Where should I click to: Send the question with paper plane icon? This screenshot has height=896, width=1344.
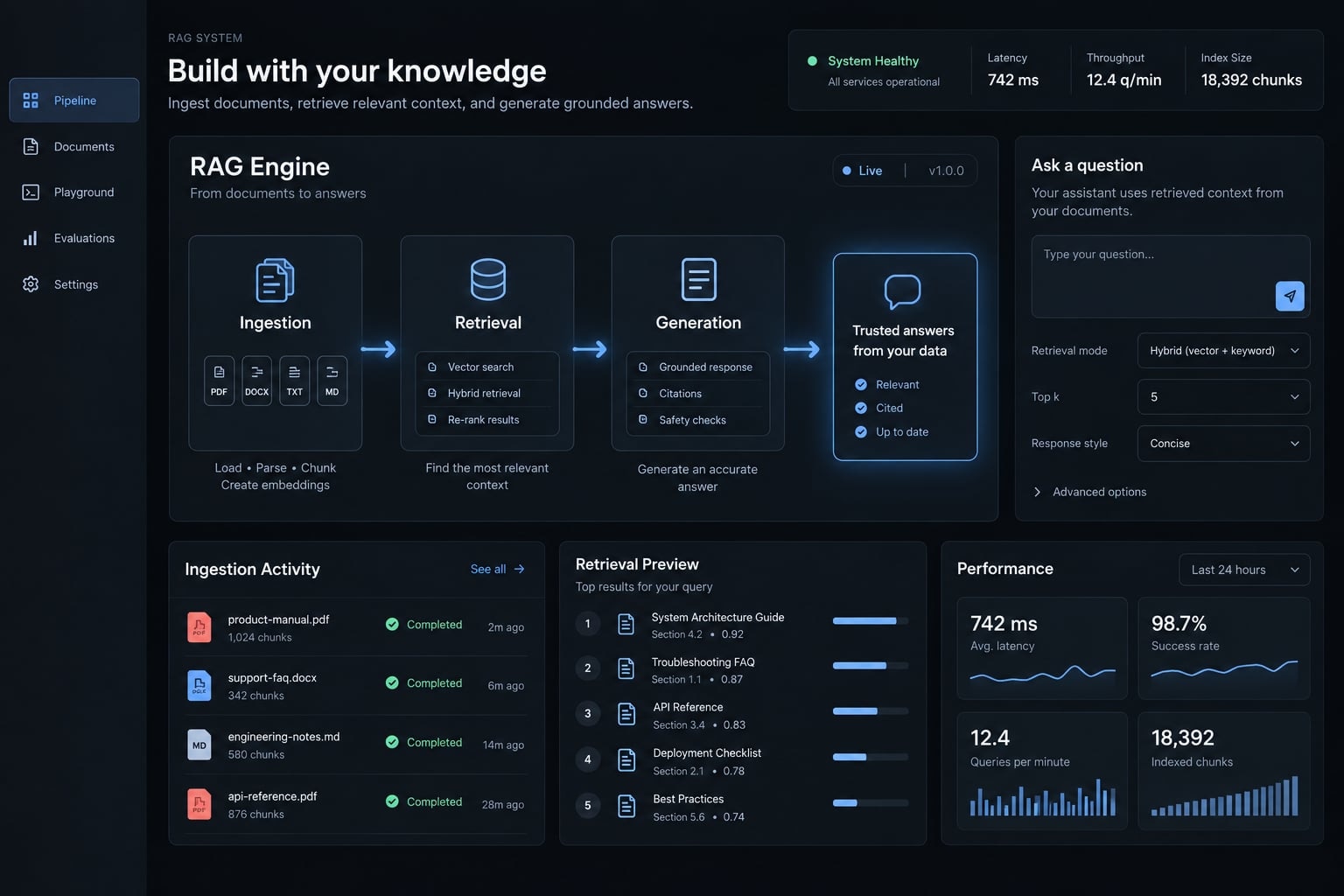point(1290,296)
